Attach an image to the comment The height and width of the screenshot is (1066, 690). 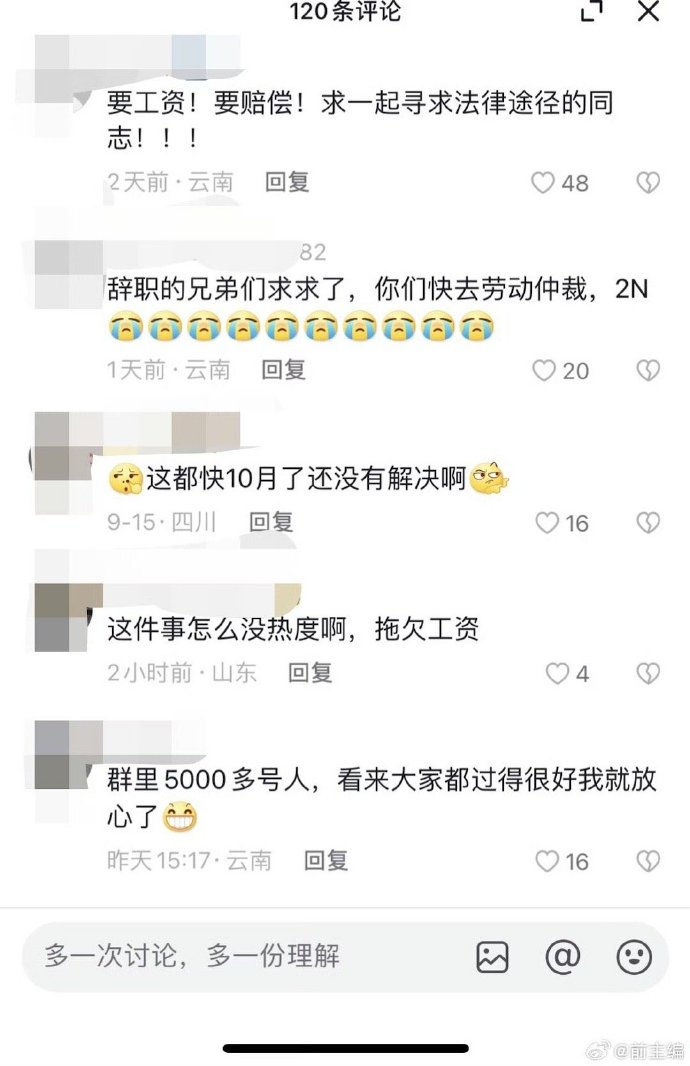(x=492, y=957)
